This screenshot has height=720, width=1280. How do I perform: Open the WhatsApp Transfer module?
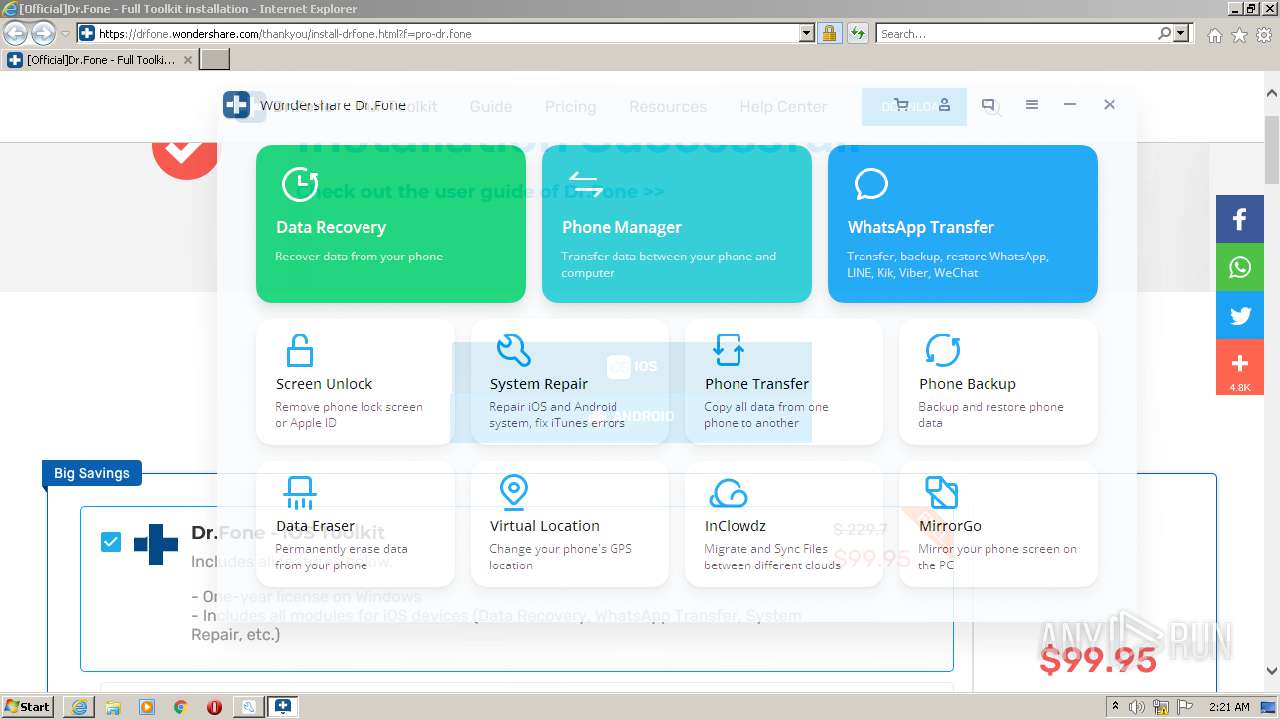click(962, 224)
